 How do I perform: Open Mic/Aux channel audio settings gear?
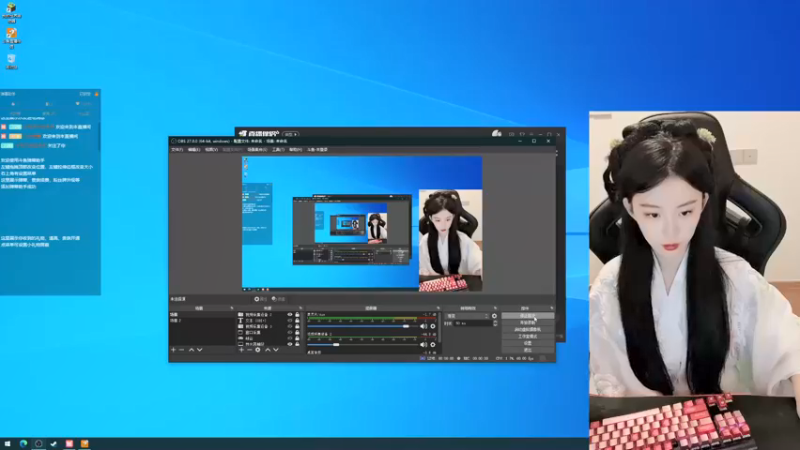pos(433,326)
